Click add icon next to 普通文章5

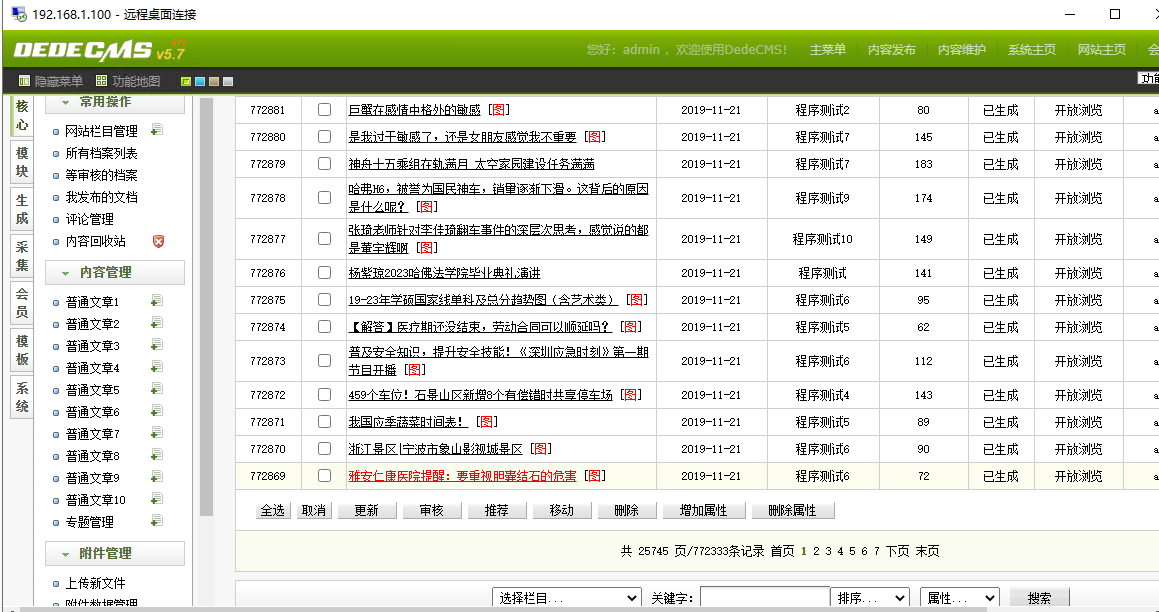click(157, 389)
